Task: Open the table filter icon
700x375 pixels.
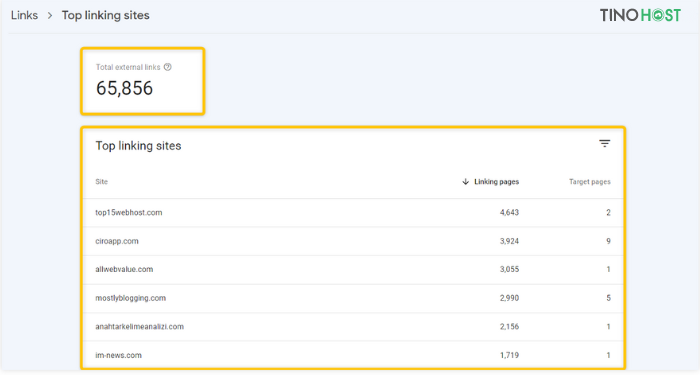Action: point(604,143)
